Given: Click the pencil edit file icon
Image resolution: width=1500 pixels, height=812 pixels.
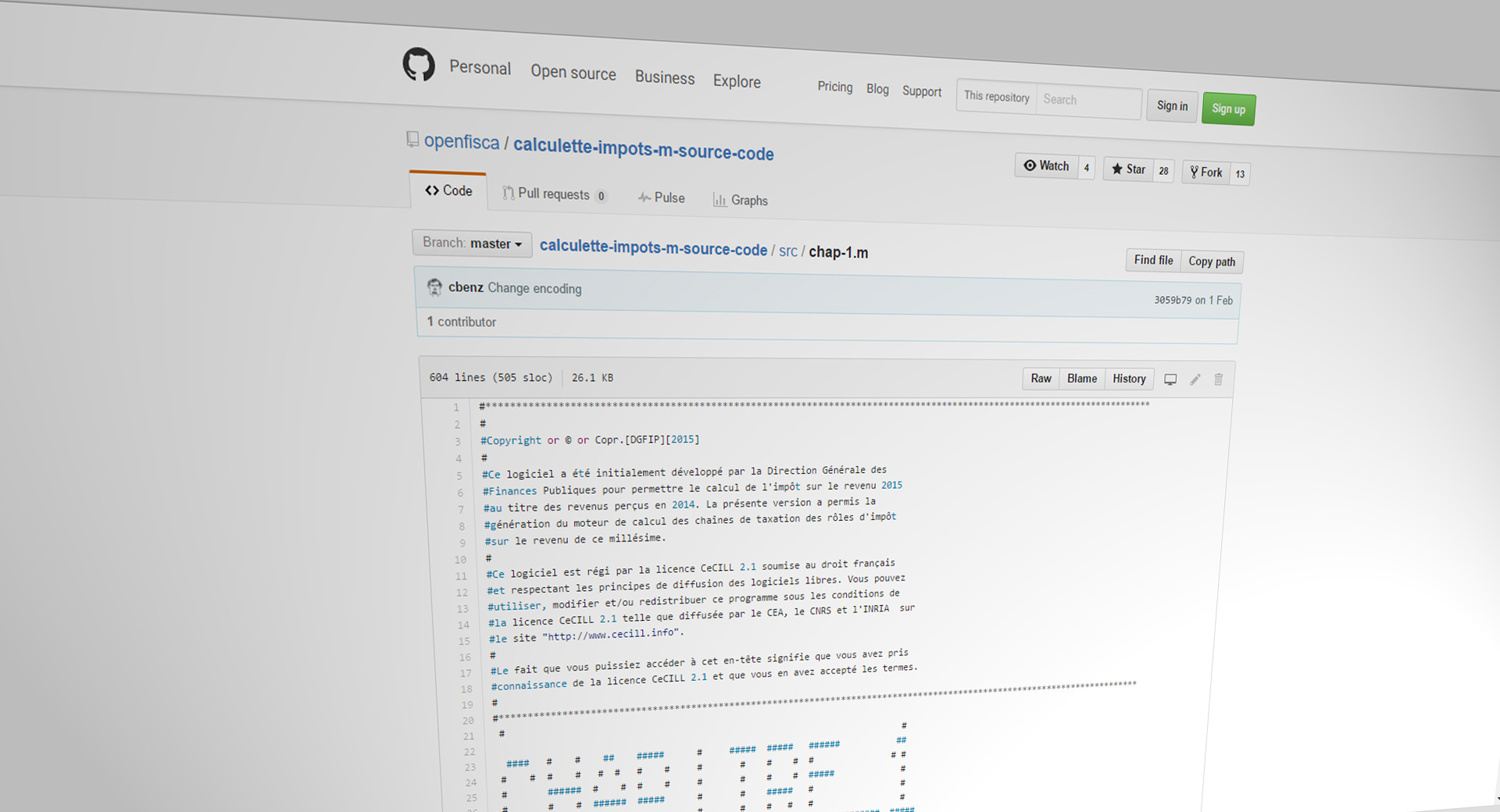Looking at the screenshot, I should [x=1195, y=379].
